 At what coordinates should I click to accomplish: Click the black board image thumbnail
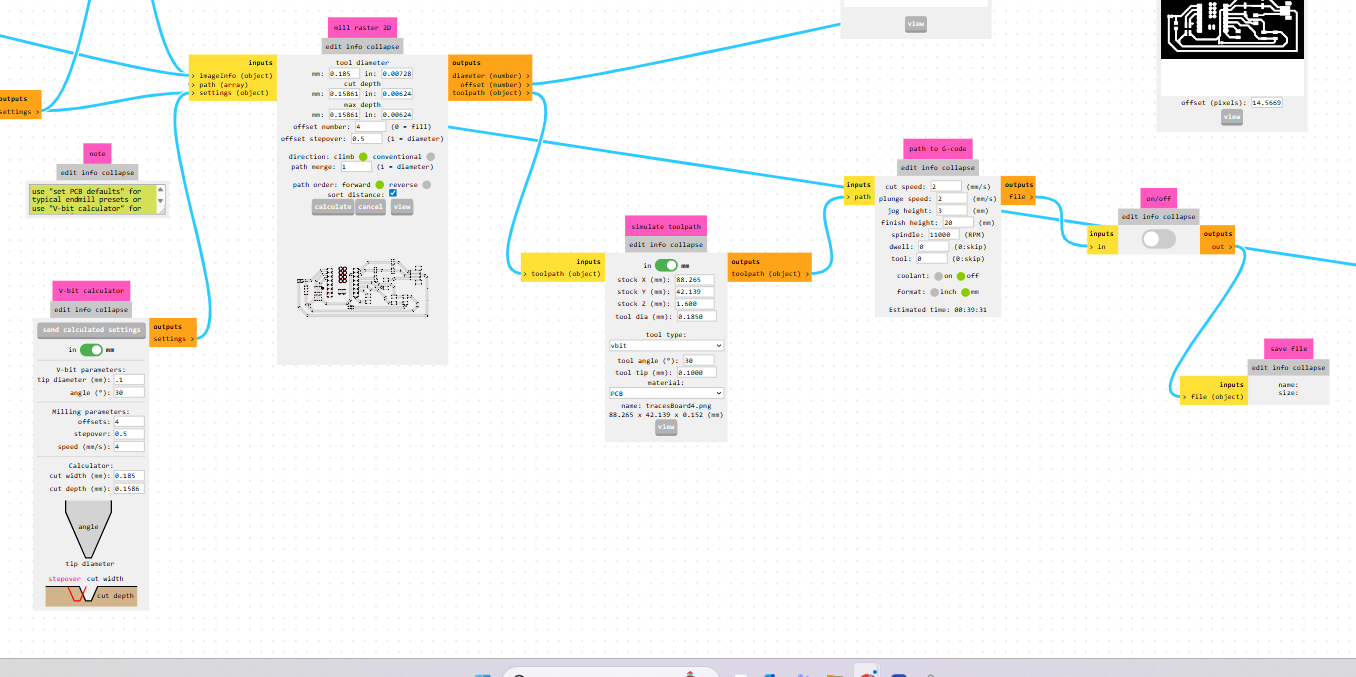pos(1232,29)
